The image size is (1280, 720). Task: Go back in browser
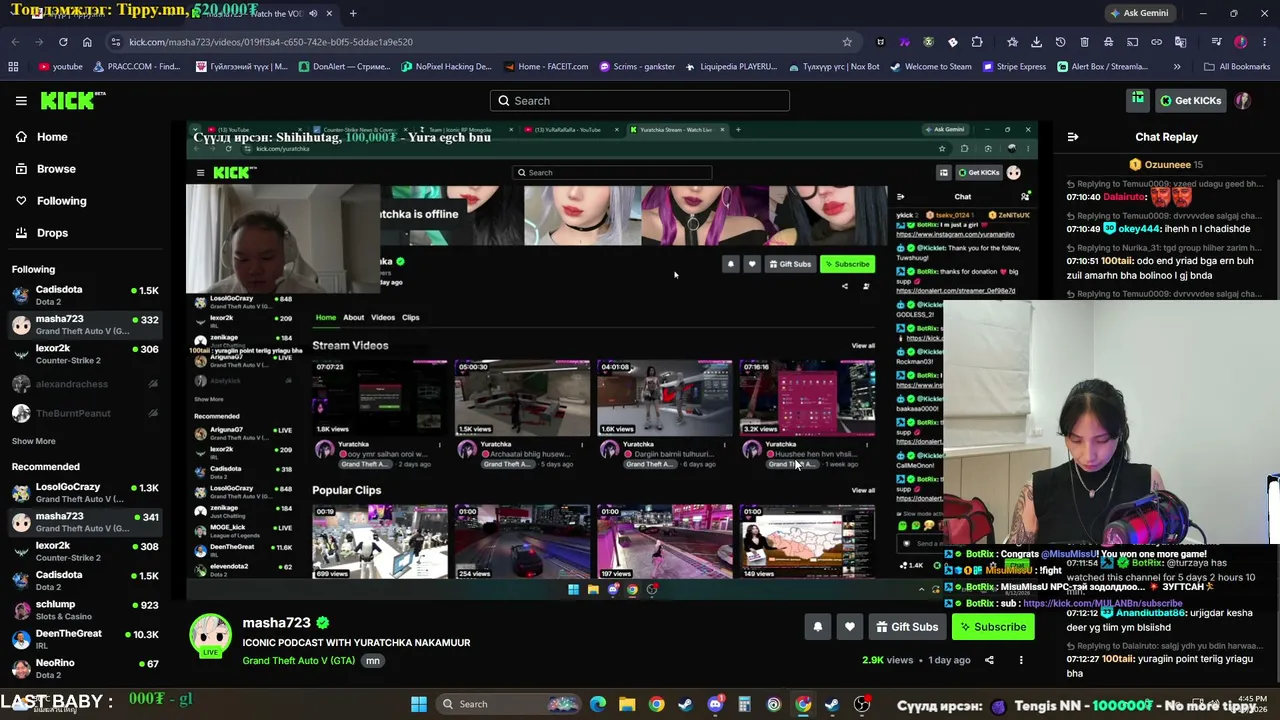15,42
